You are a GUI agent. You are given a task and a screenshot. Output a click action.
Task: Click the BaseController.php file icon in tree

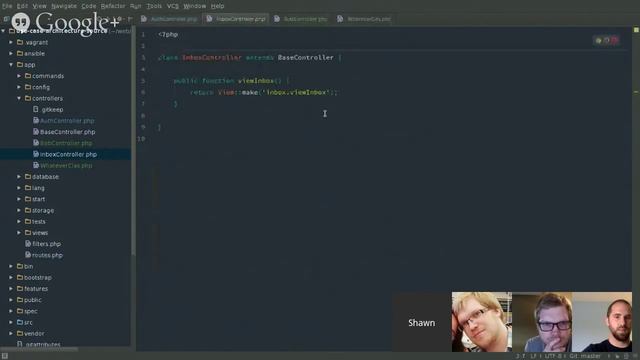coord(36,131)
